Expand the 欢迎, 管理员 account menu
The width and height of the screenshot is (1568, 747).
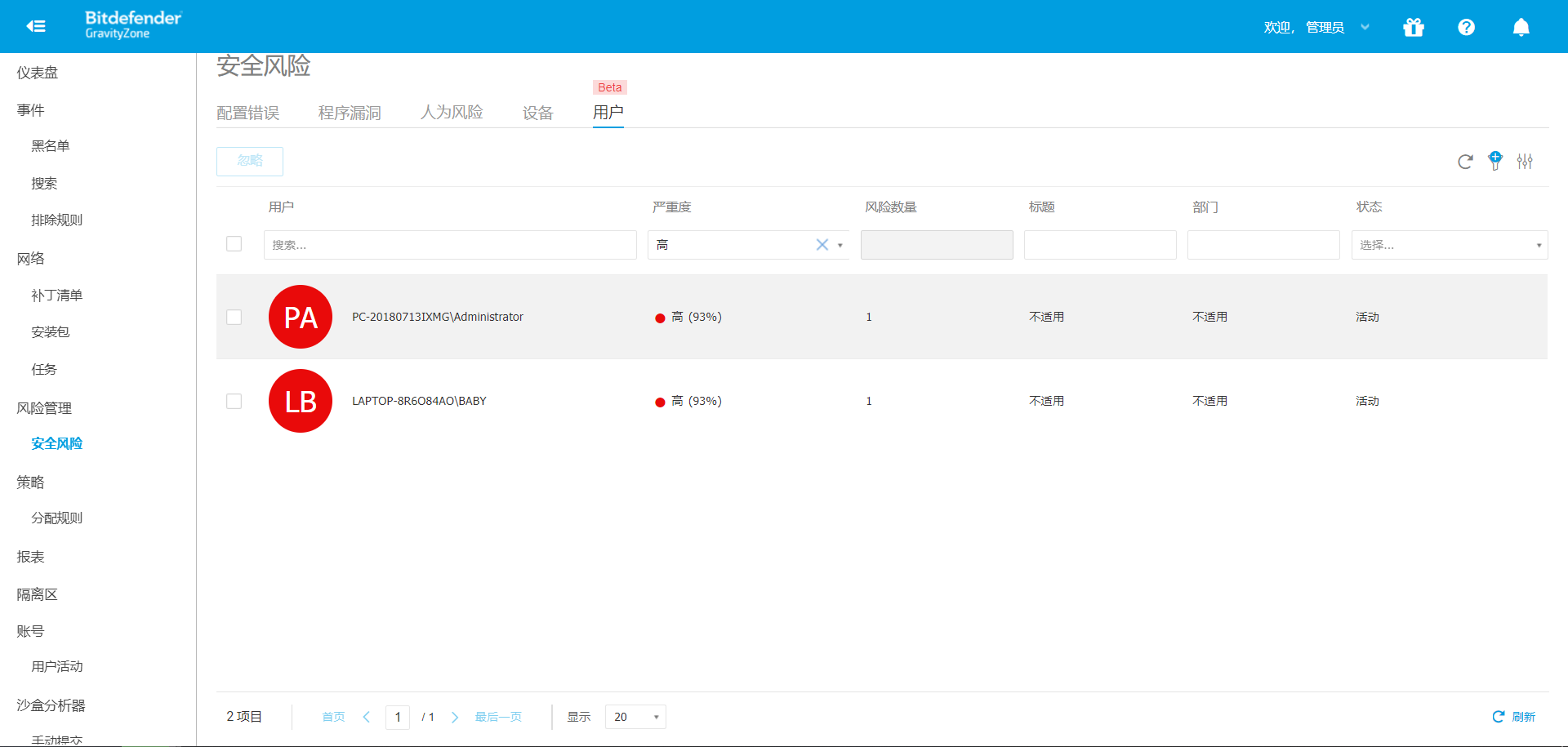point(1316,28)
